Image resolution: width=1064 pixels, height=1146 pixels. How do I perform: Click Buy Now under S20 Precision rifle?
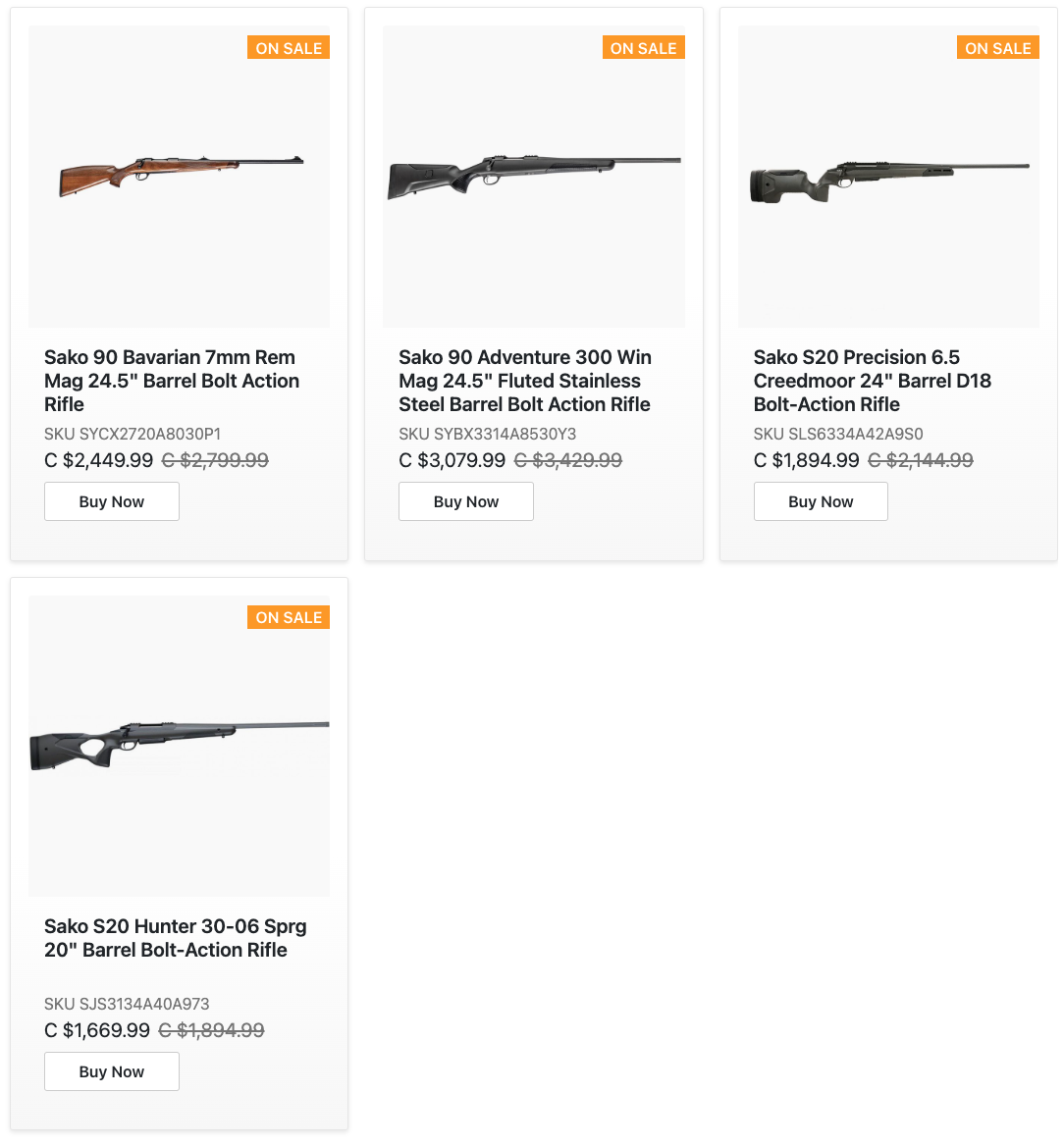pos(821,501)
